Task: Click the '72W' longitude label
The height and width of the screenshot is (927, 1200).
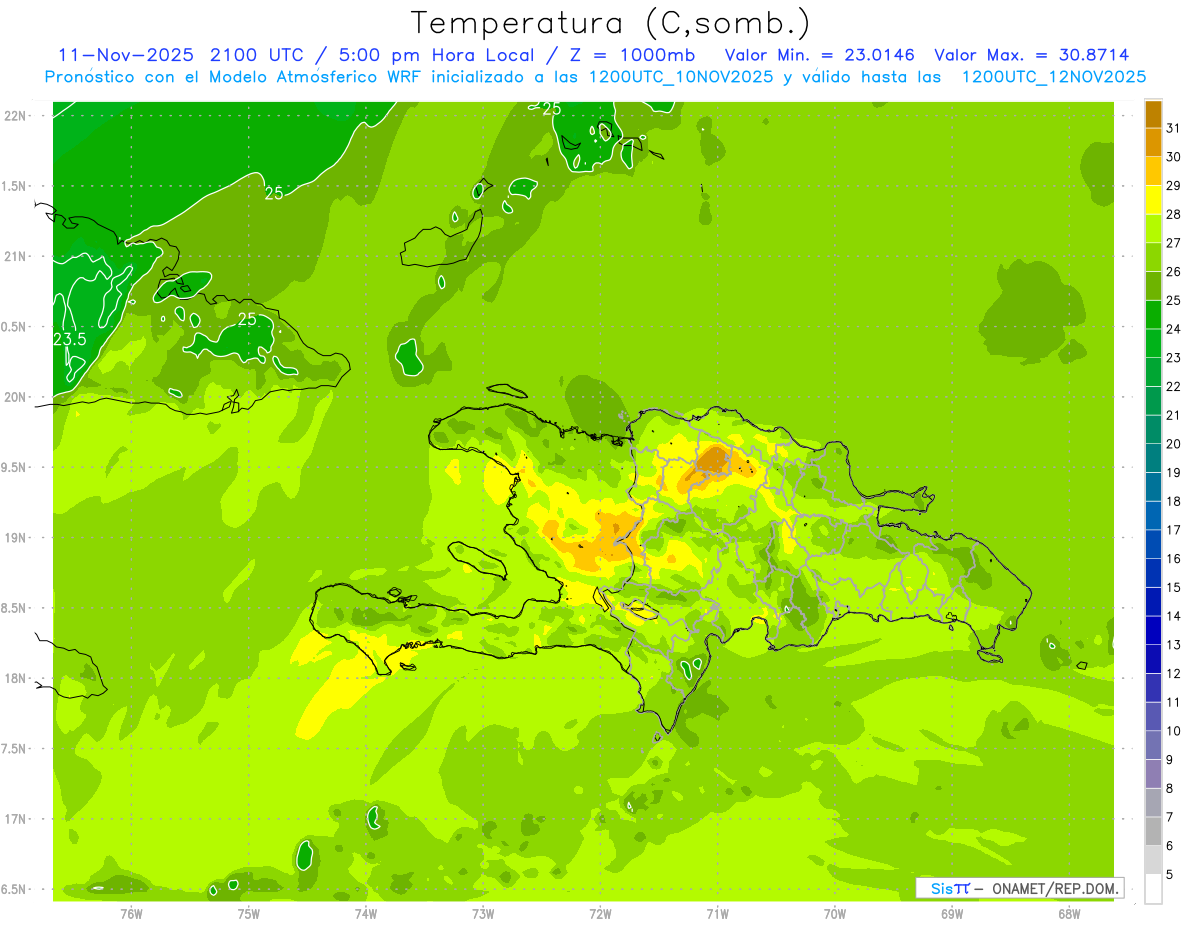Action: tap(600, 913)
